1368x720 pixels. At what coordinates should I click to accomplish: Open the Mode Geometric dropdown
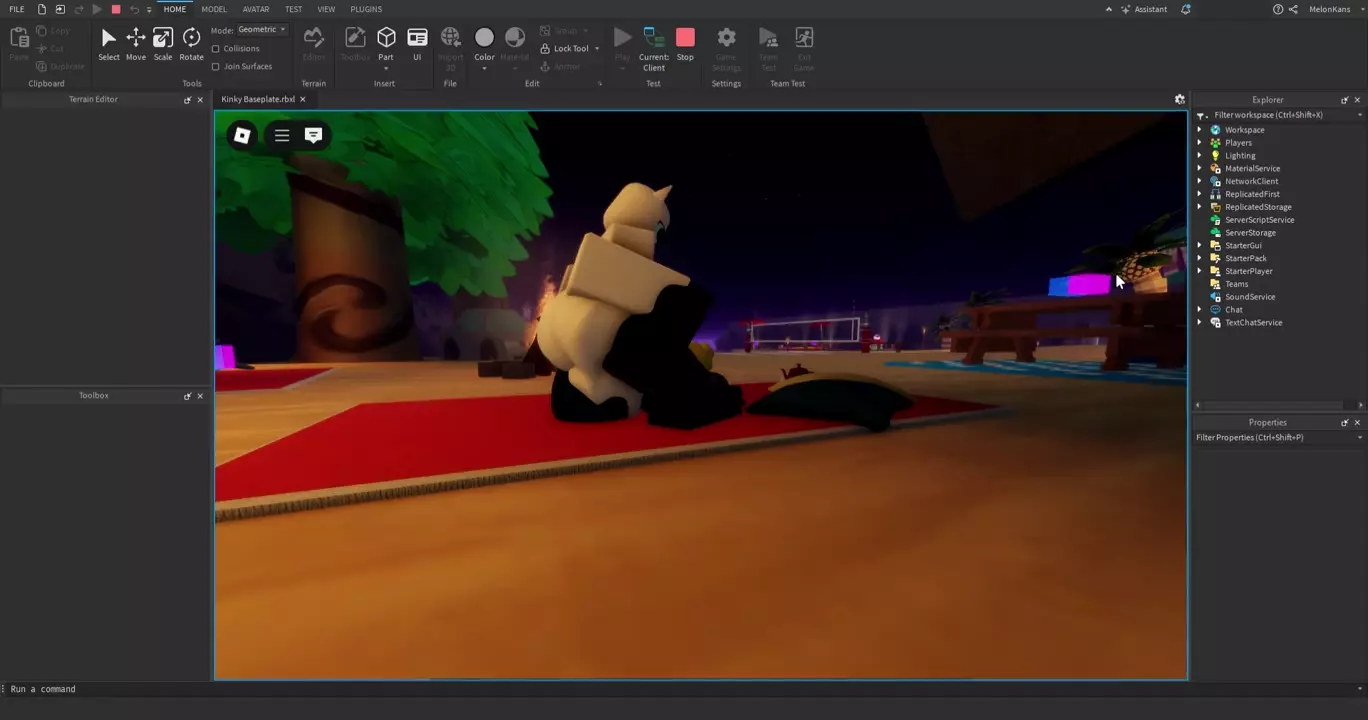pyautogui.click(x=262, y=30)
